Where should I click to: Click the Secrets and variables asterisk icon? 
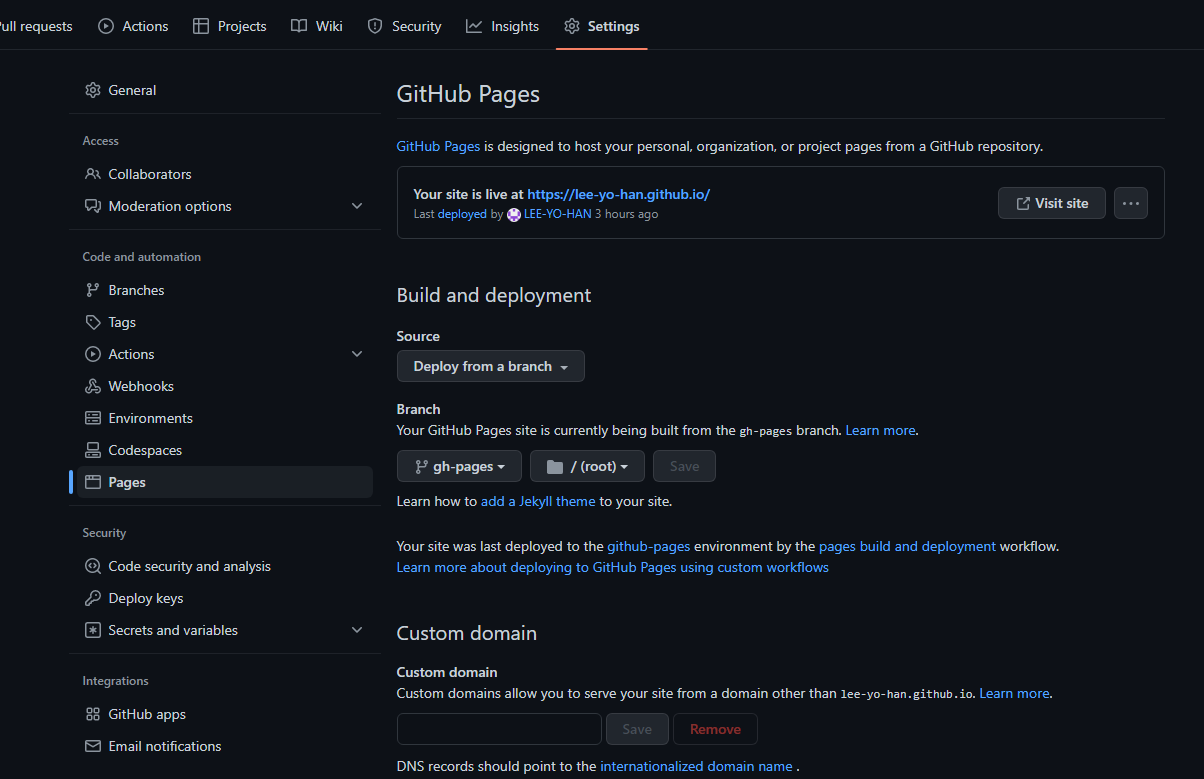pyautogui.click(x=93, y=630)
